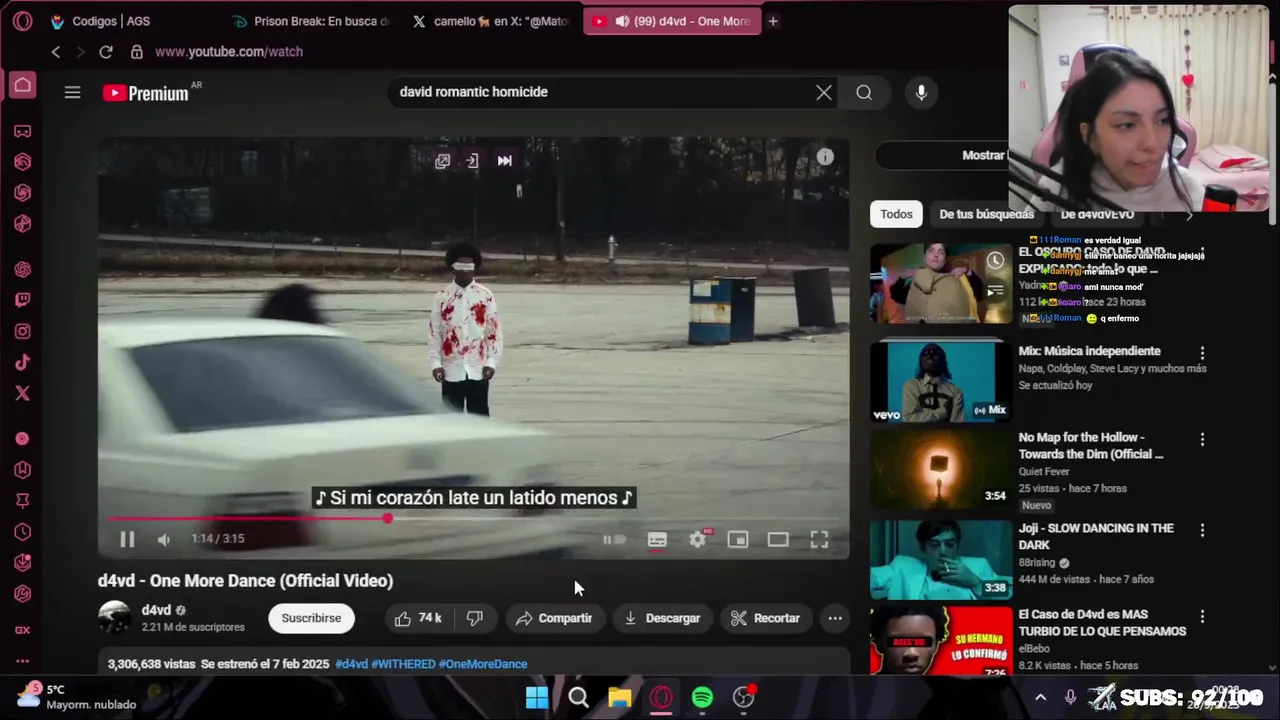Dislike the video
This screenshot has width=1280, height=720.
click(475, 618)
